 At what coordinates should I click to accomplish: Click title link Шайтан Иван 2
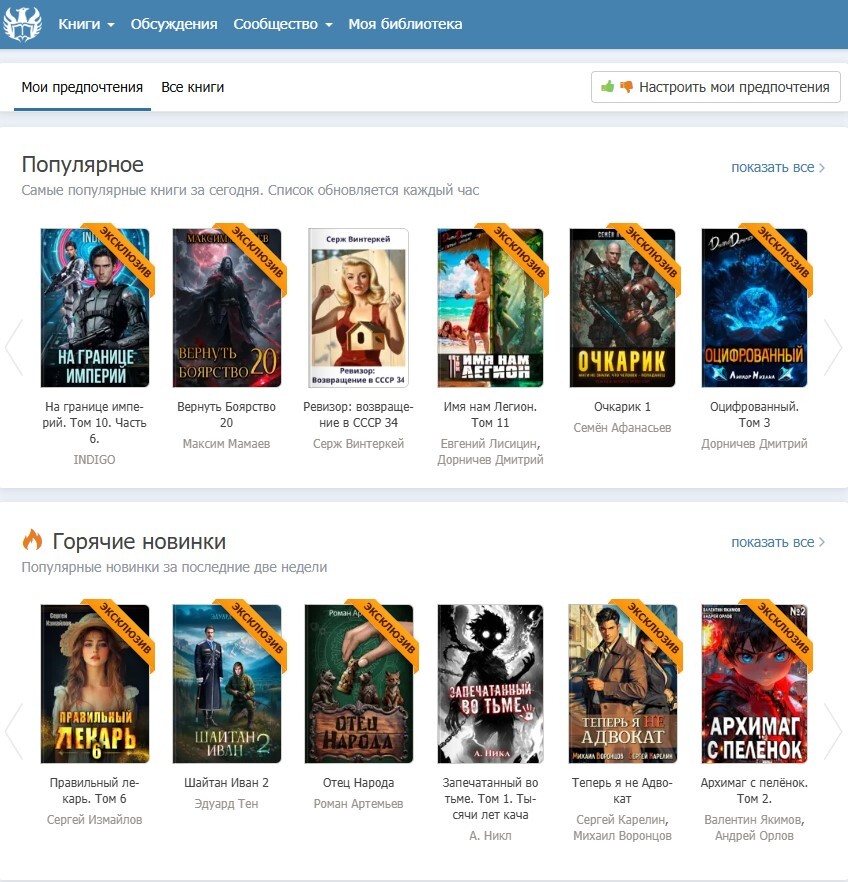click(226, 782)
